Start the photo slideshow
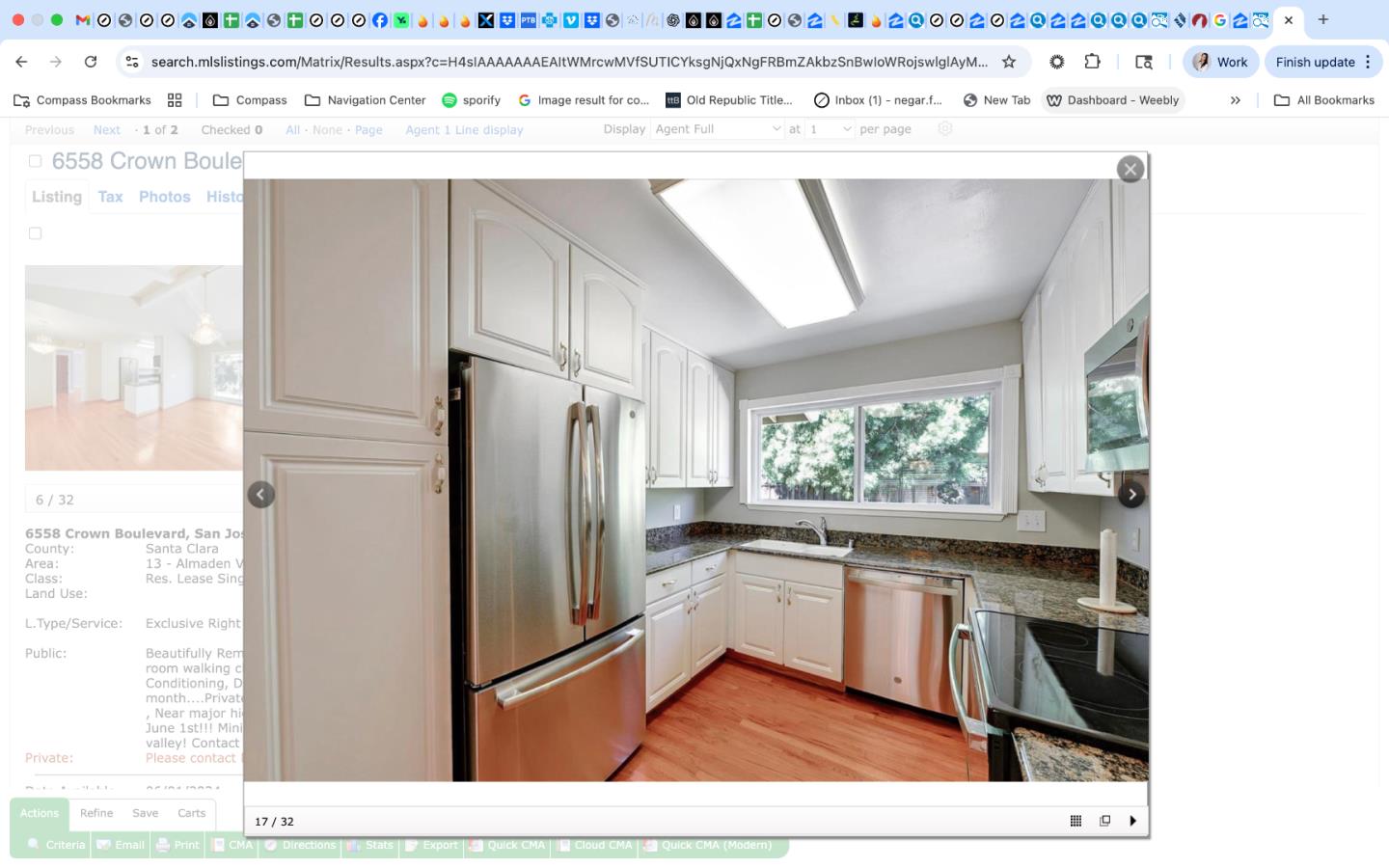The height and width of the screenshot is (868, 1389). point(1133,821)
